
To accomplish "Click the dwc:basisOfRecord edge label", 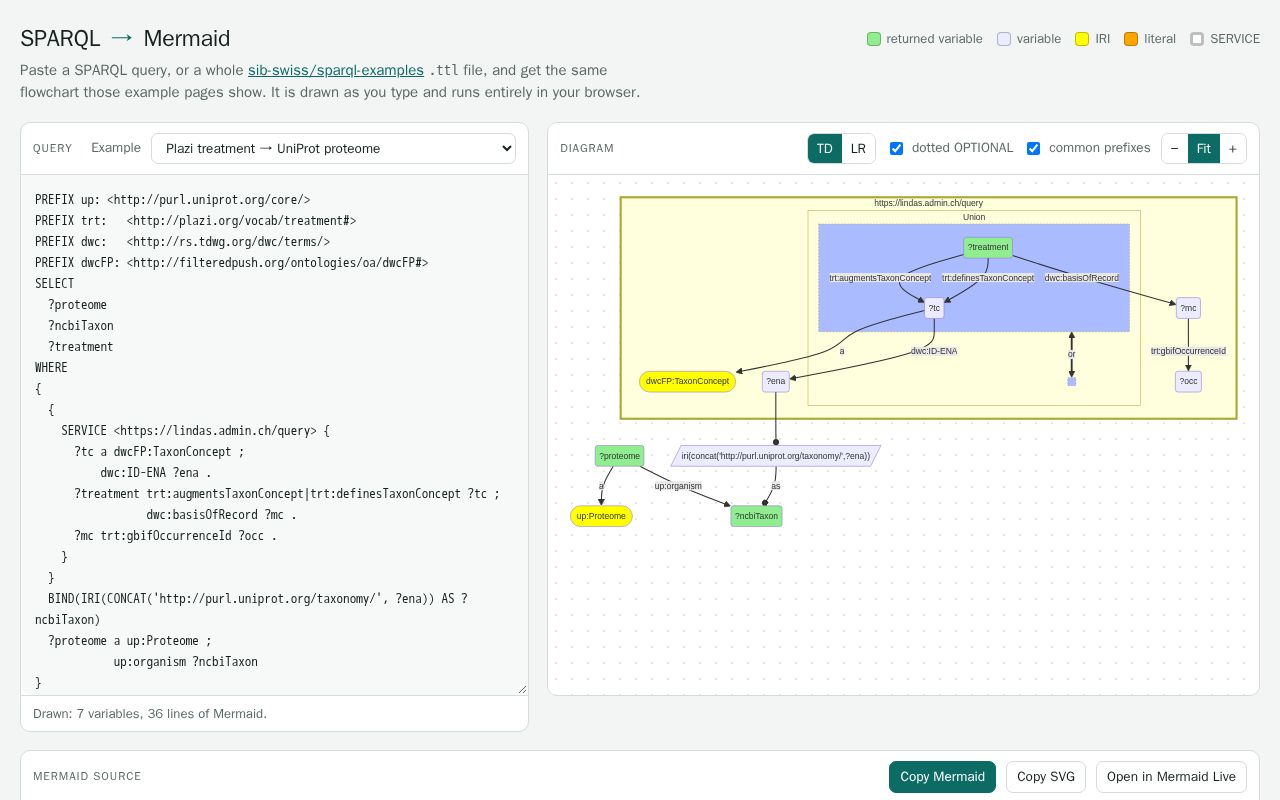I will coord(1081,278).
